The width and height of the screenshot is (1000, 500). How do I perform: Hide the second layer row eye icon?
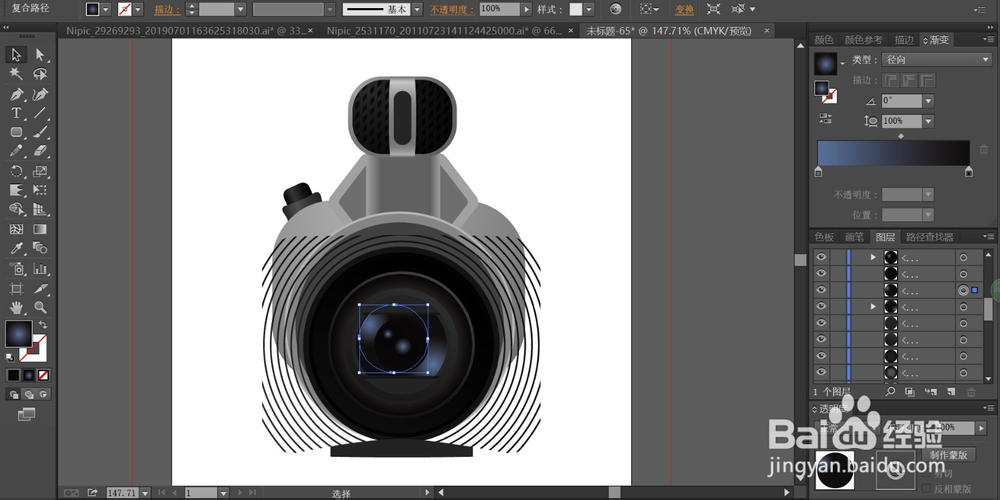821,274
